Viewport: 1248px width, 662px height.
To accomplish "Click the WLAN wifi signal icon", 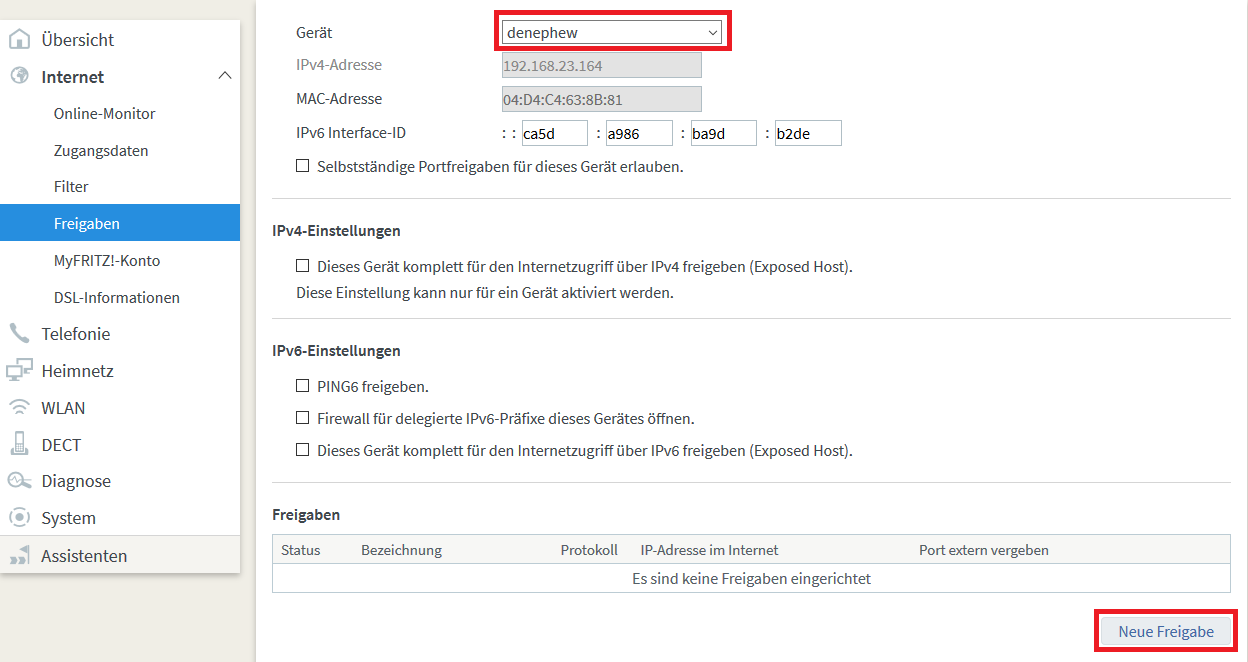I will [x=19, y=408].
